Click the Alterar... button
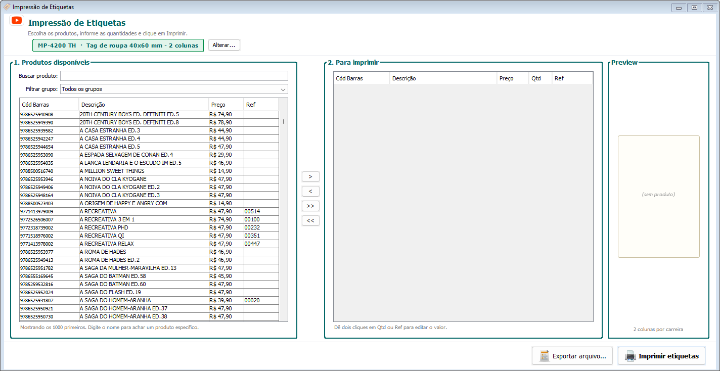This screenshot has height=371, width=720. pos(224,45)
